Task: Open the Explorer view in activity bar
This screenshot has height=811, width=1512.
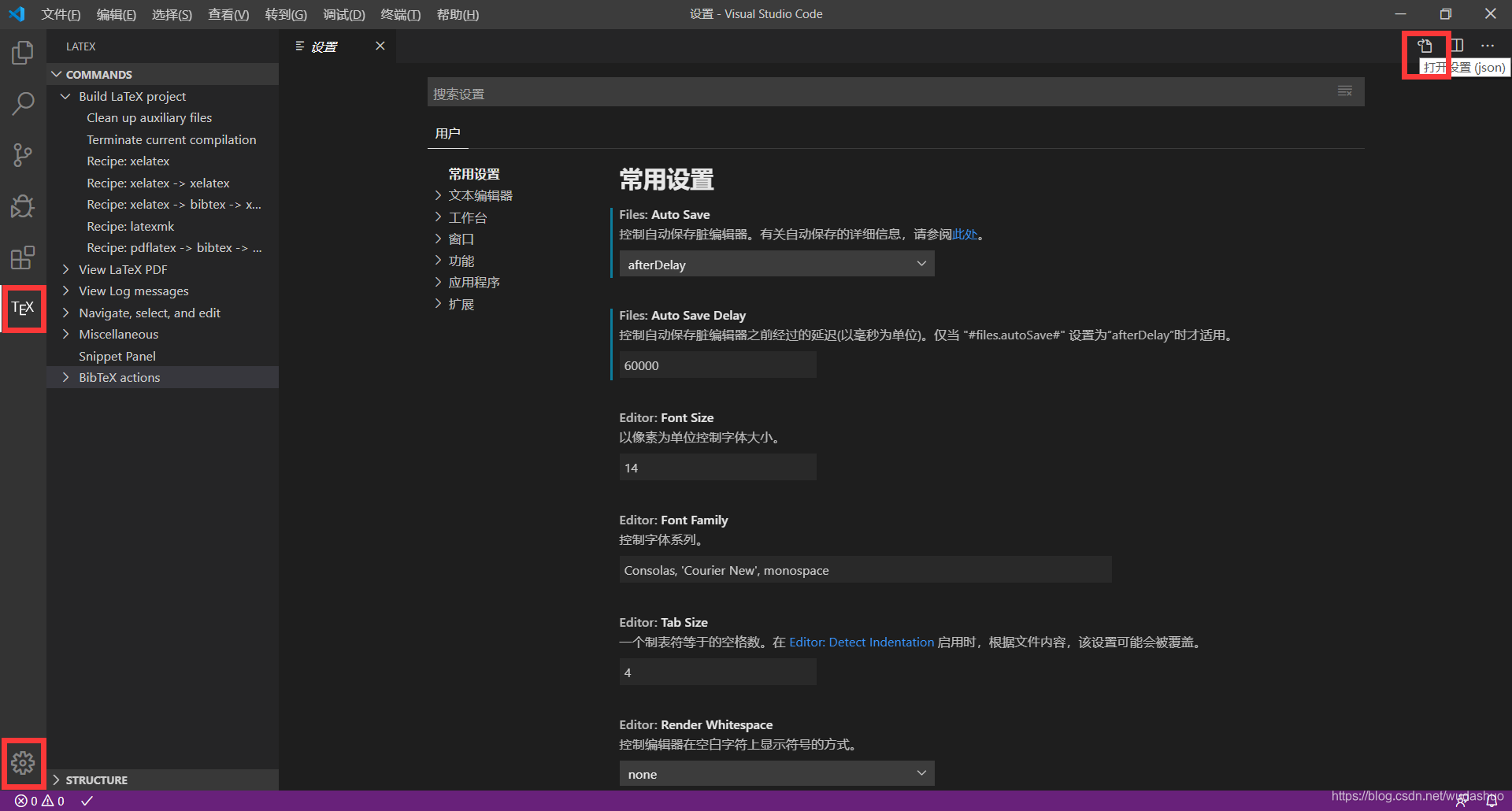Action: tap(23, 53)
